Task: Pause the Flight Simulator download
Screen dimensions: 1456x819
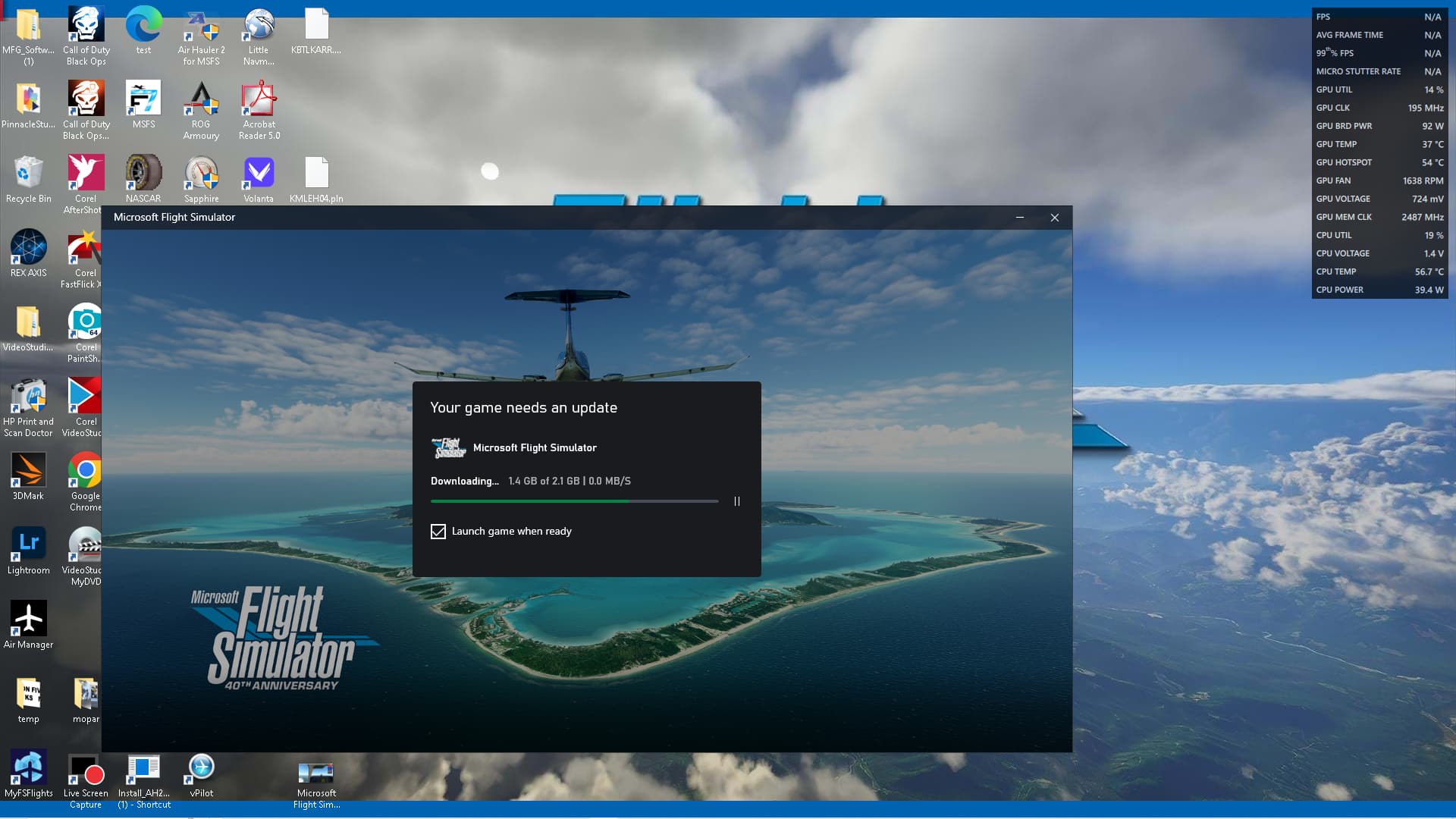Action: pyautogui.click(x=736, y=501)
